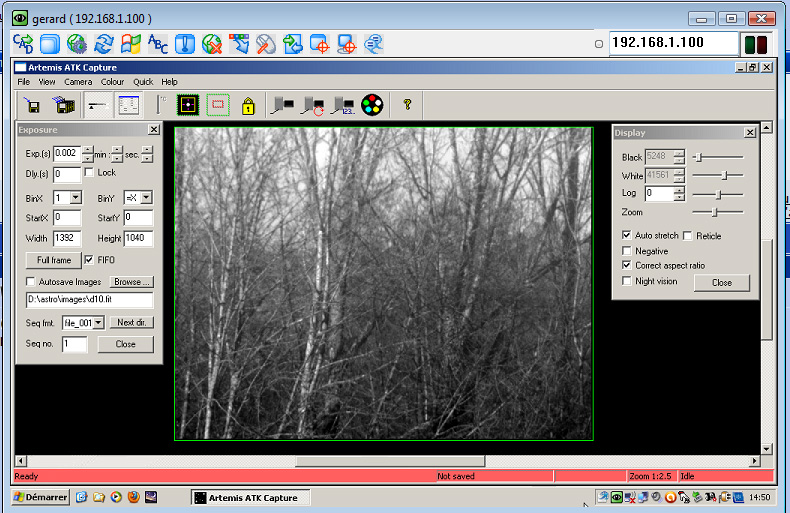This screenshot has height=513, width=790.
Task: Enable the Night vision checkbox
Action: point(627,281)
